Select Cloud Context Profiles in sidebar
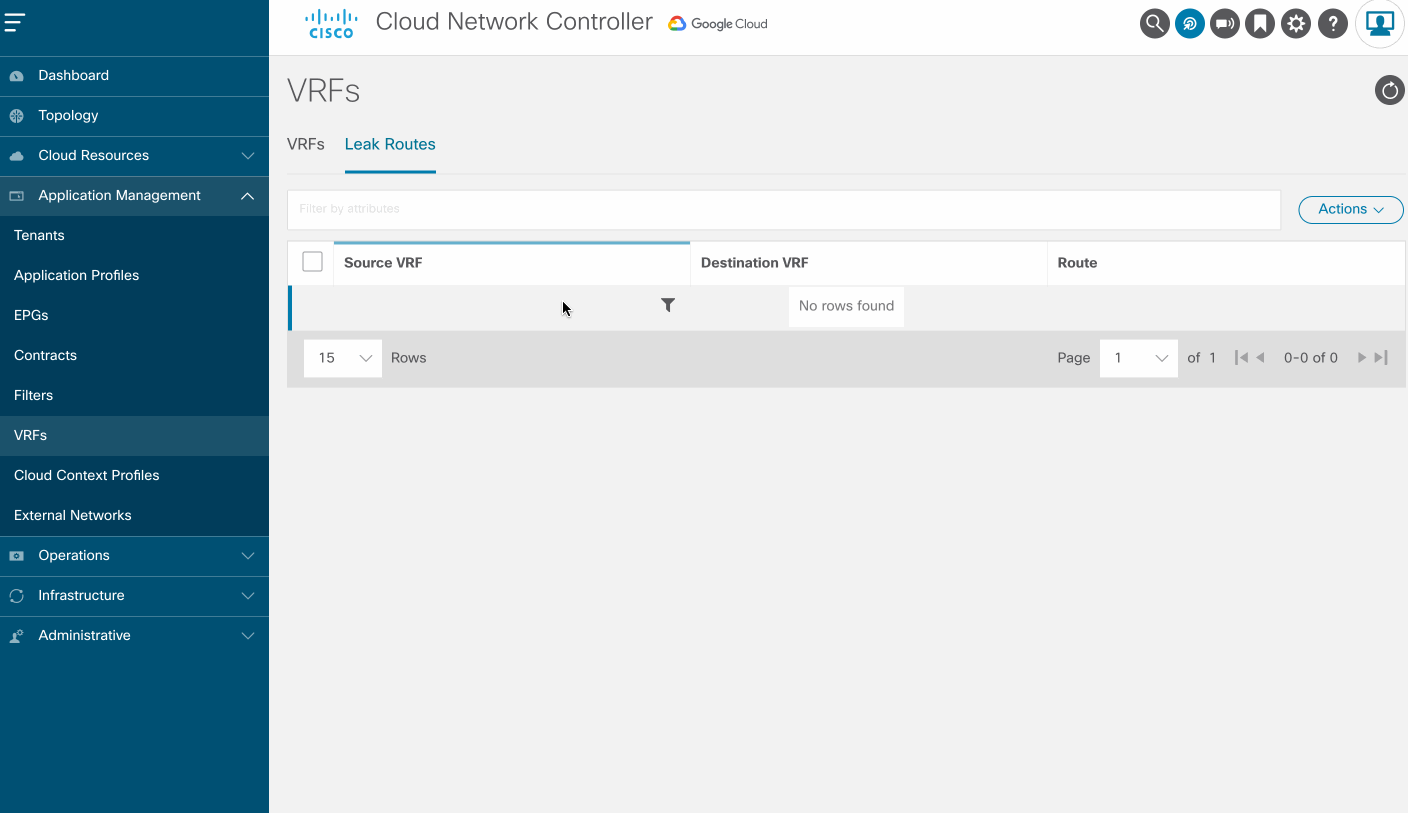Viewport: 1408px width, 813px height. tap(87, 476)
